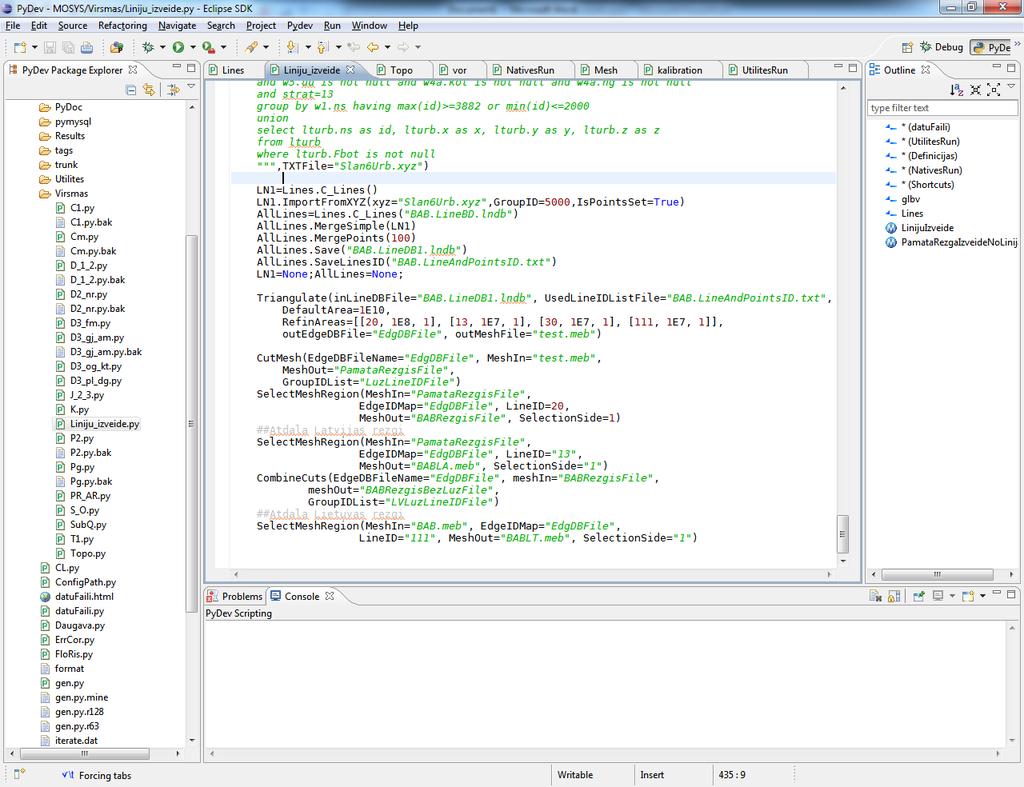Select PamataRezgaIzveideNoLinij in Outline
The height and width of the screenshot is (787, 1024).
[x=952, y=242]
